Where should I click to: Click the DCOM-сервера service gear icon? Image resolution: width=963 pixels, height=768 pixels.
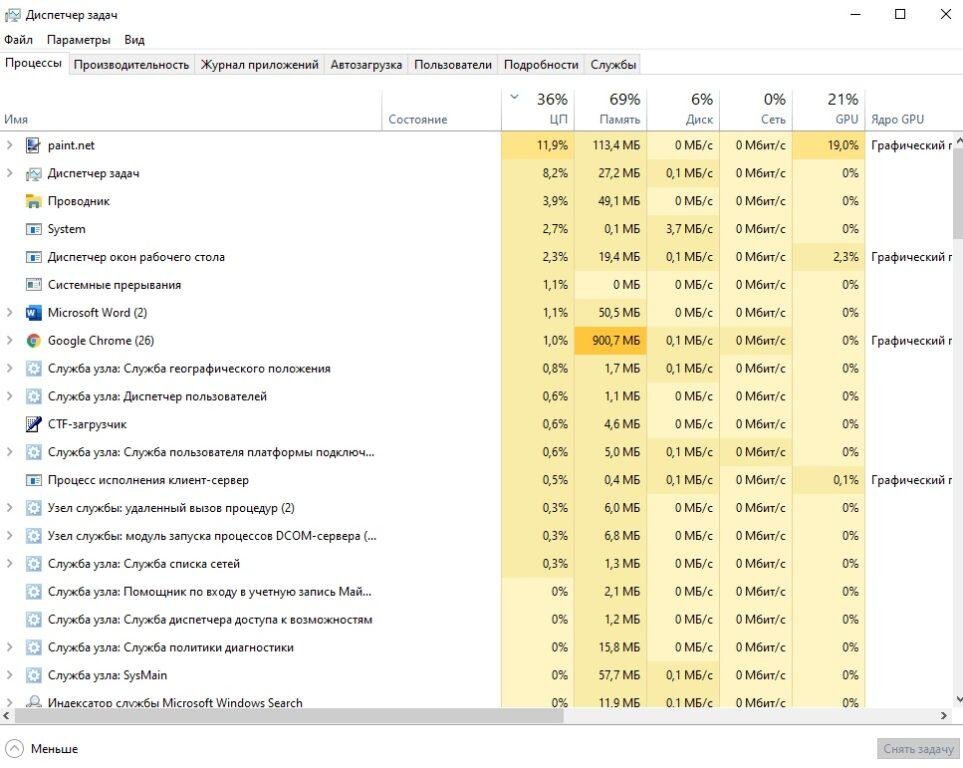pyautogui.click(x=33, y=536)
